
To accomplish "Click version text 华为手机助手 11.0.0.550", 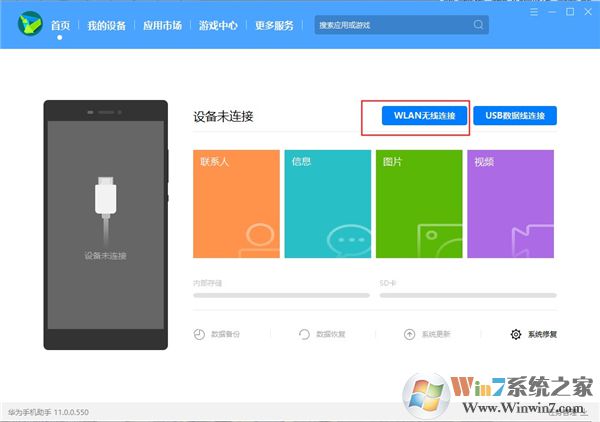I will pos(48,412).
